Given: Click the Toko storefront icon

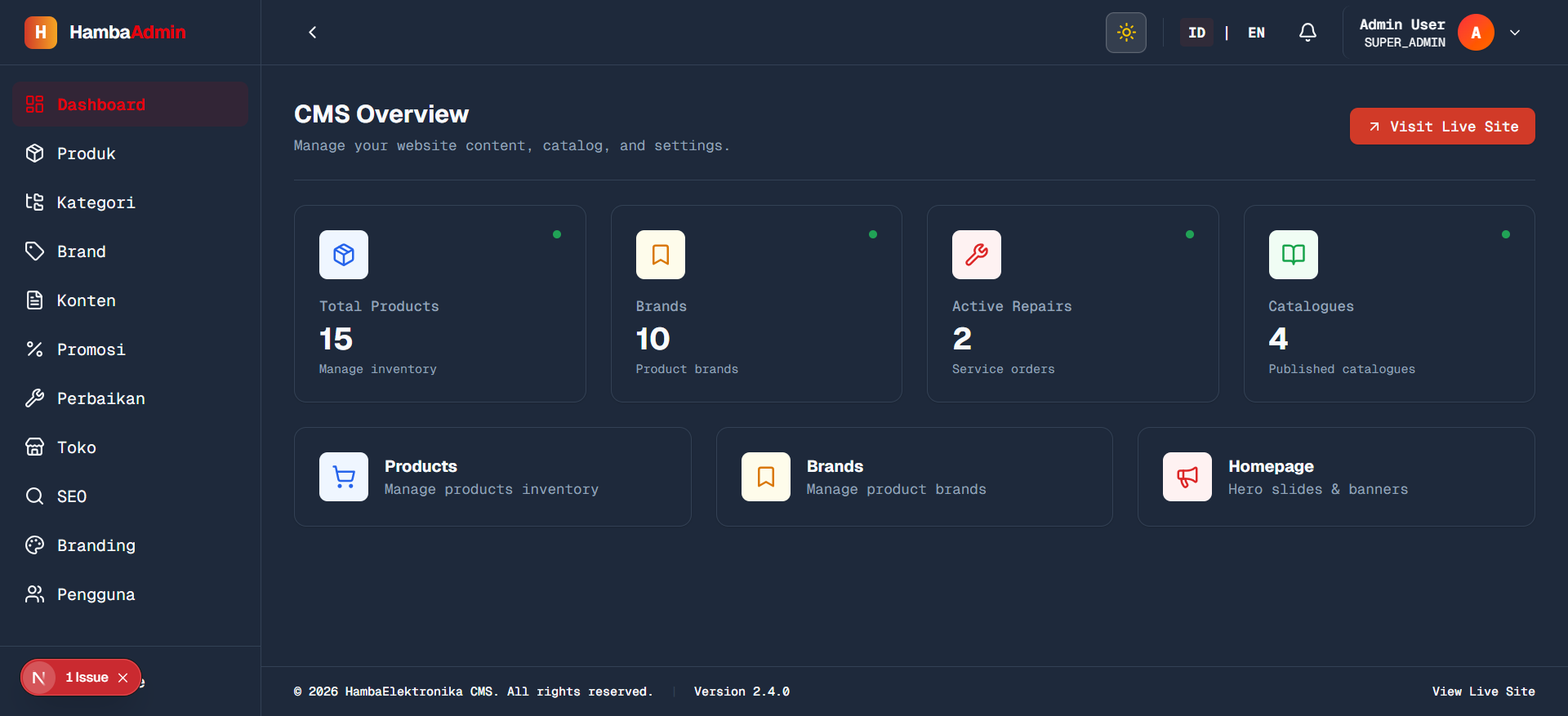Looking at the screenshot, I should [x=34, y=447].
